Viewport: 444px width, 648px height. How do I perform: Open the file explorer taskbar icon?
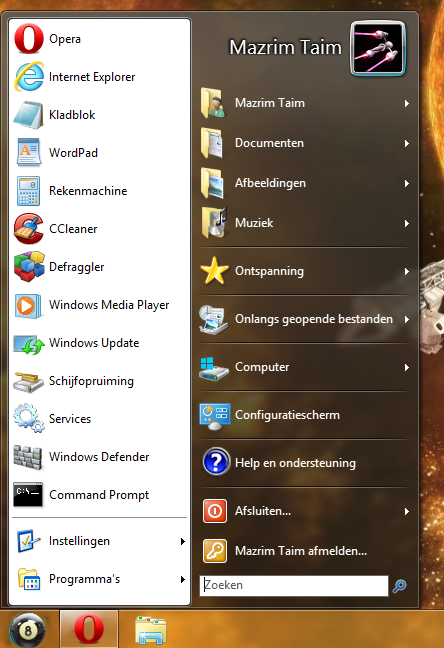coord(151,630)
